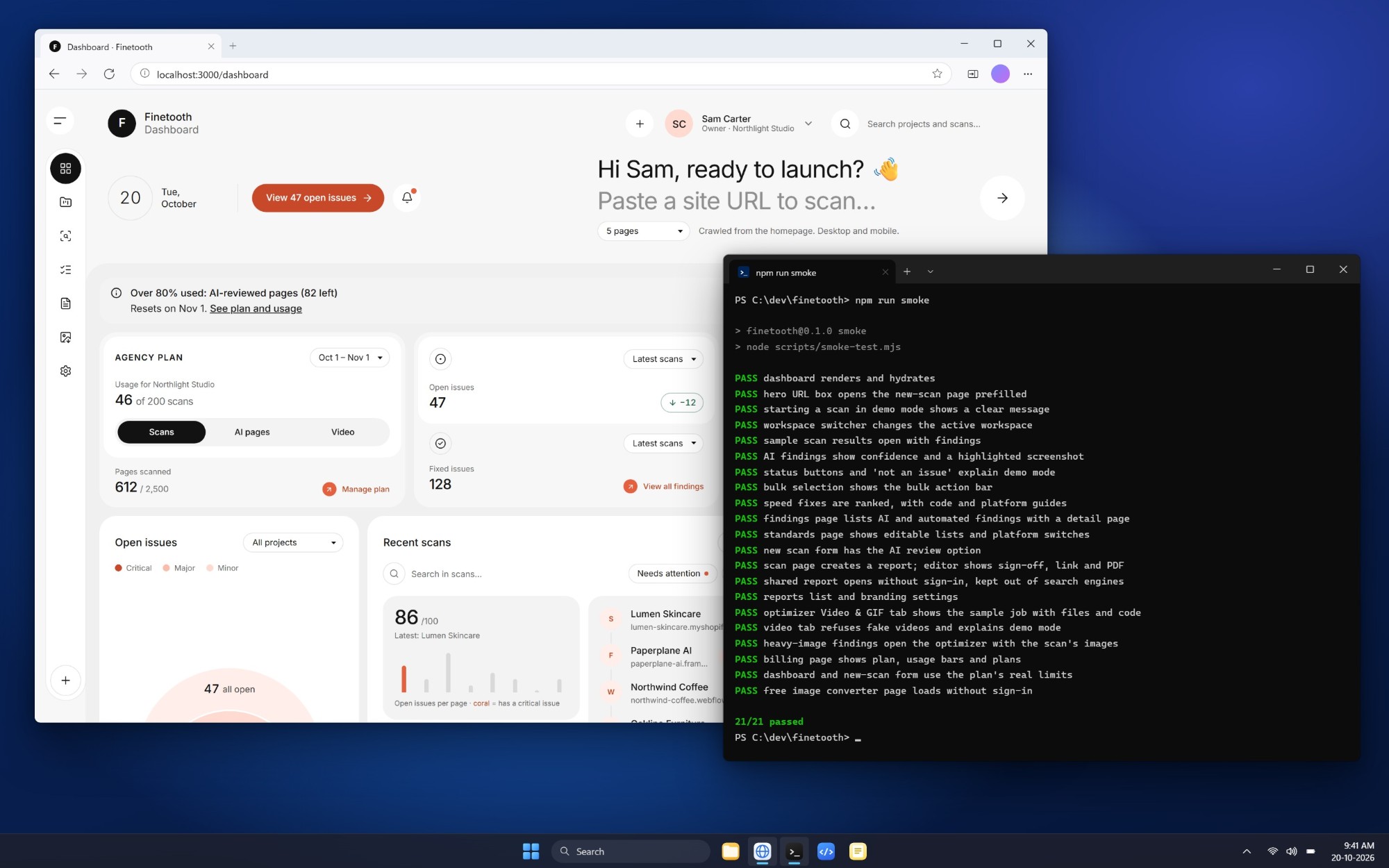1389x868 pixels.
Task: Open the Windows Start menu
Action: (531, 851)
